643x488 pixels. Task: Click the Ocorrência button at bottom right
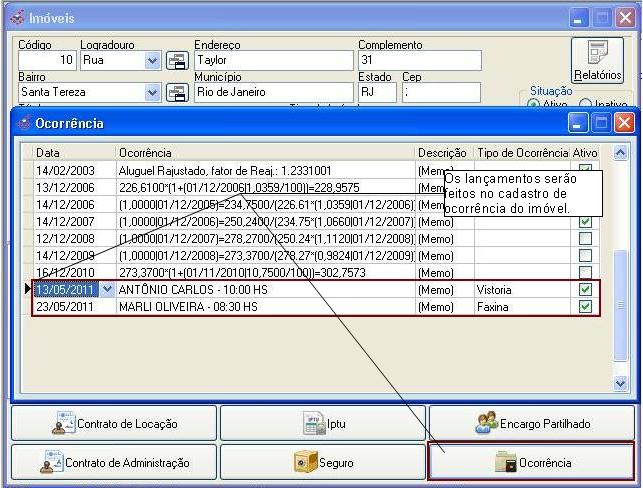[530, 463]
